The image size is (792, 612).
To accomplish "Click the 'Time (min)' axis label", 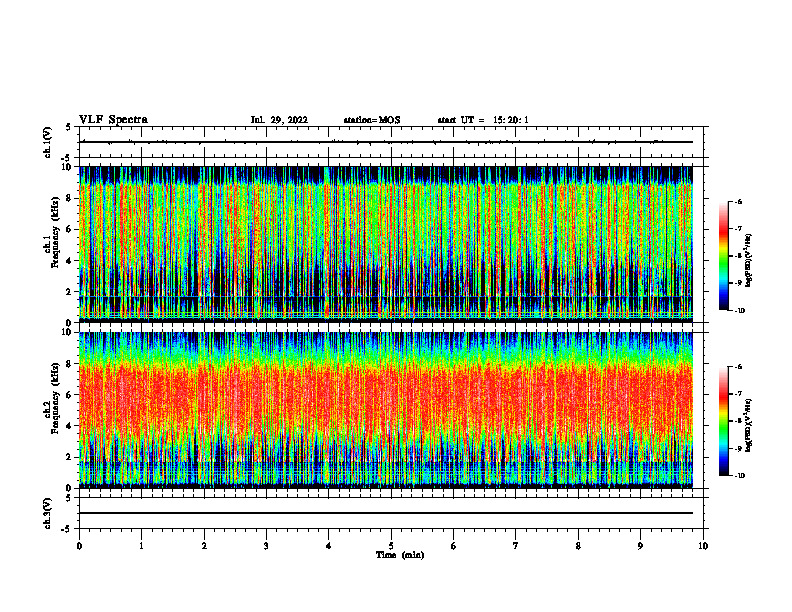I will 400,555.
